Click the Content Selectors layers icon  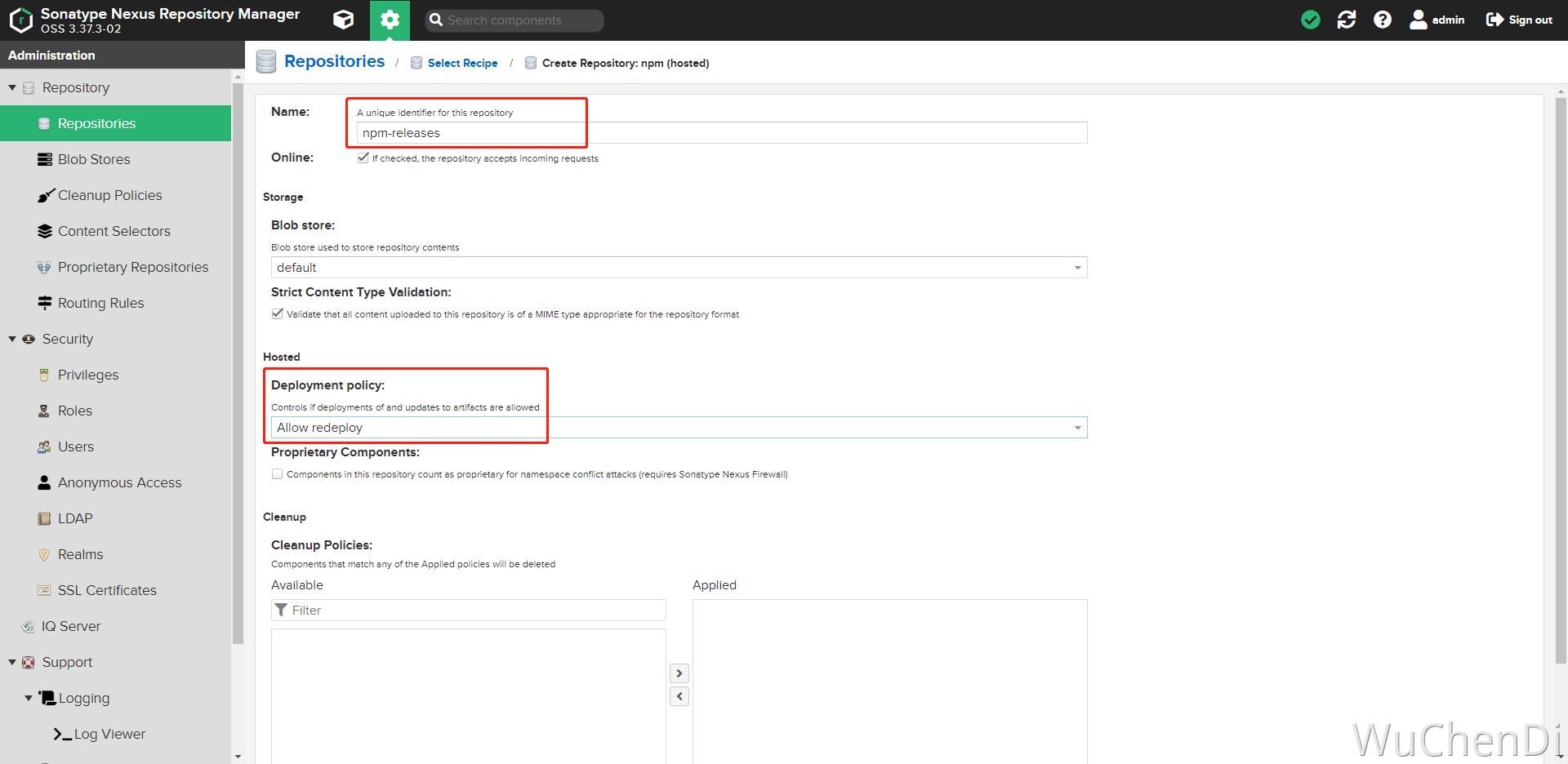click(45, 231)
